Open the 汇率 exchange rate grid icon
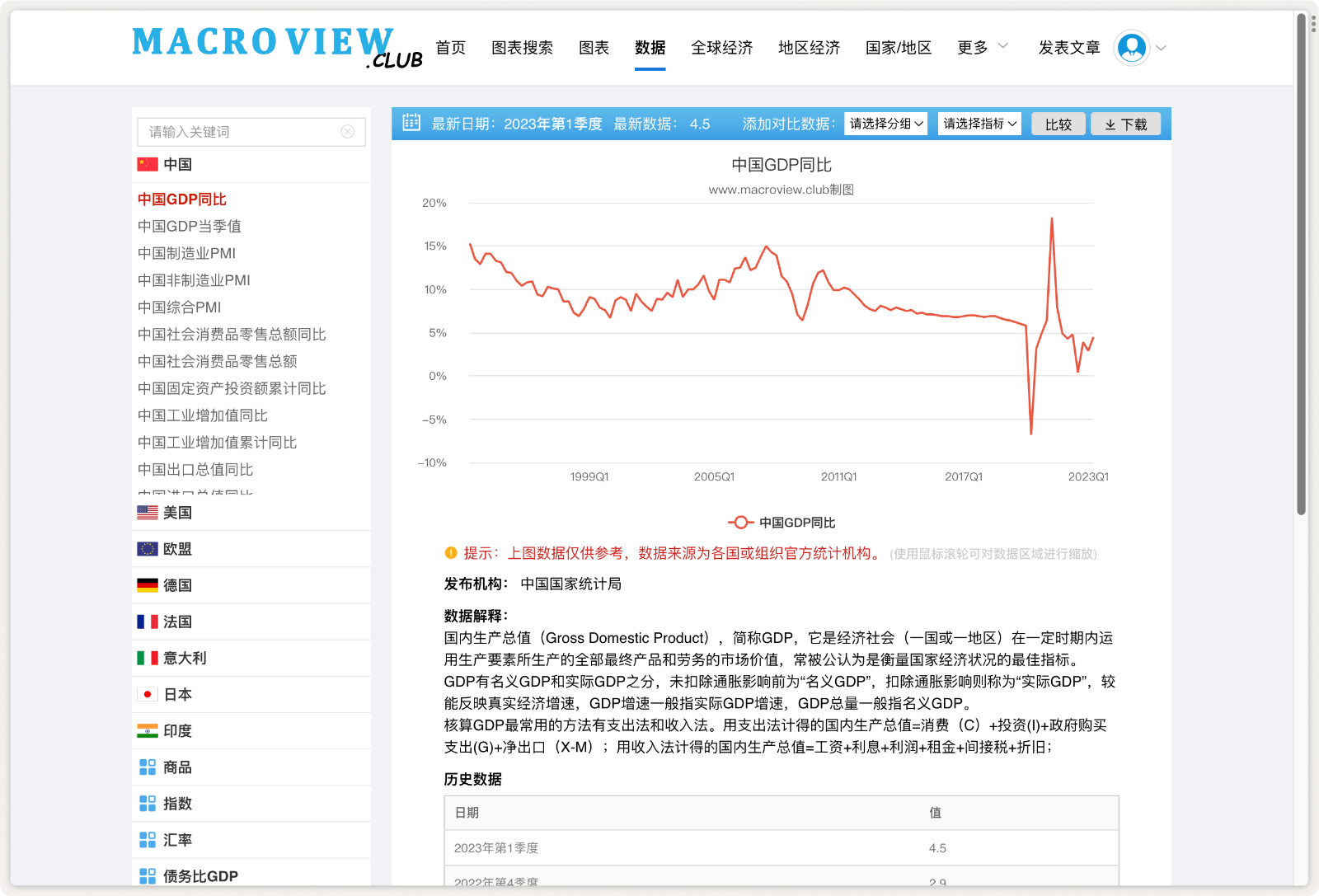The width and height of the screenshot is (1319, 896). pyautogui.click(x=148, y=839)
